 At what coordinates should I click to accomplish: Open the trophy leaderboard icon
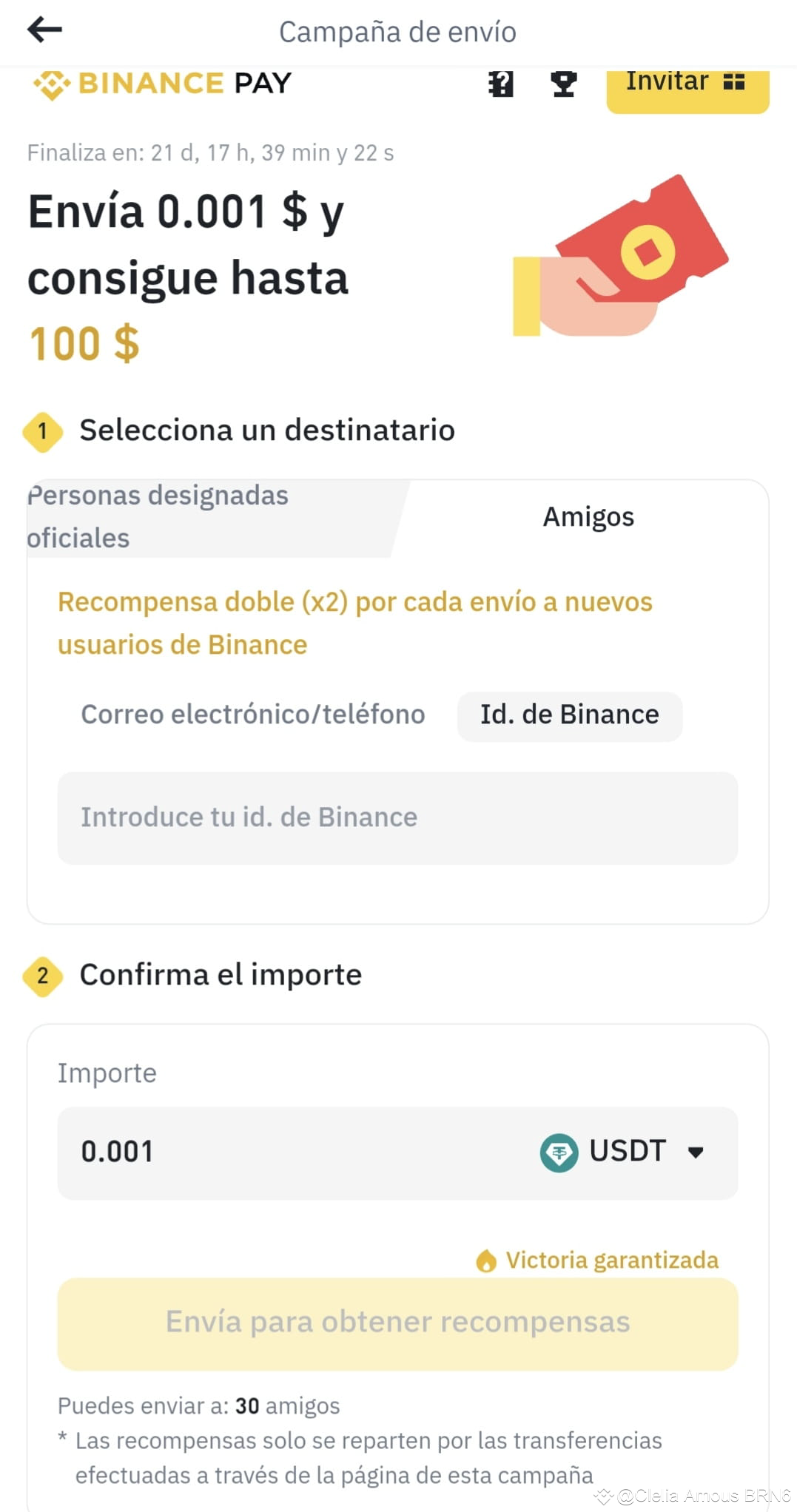coord(564,84)
